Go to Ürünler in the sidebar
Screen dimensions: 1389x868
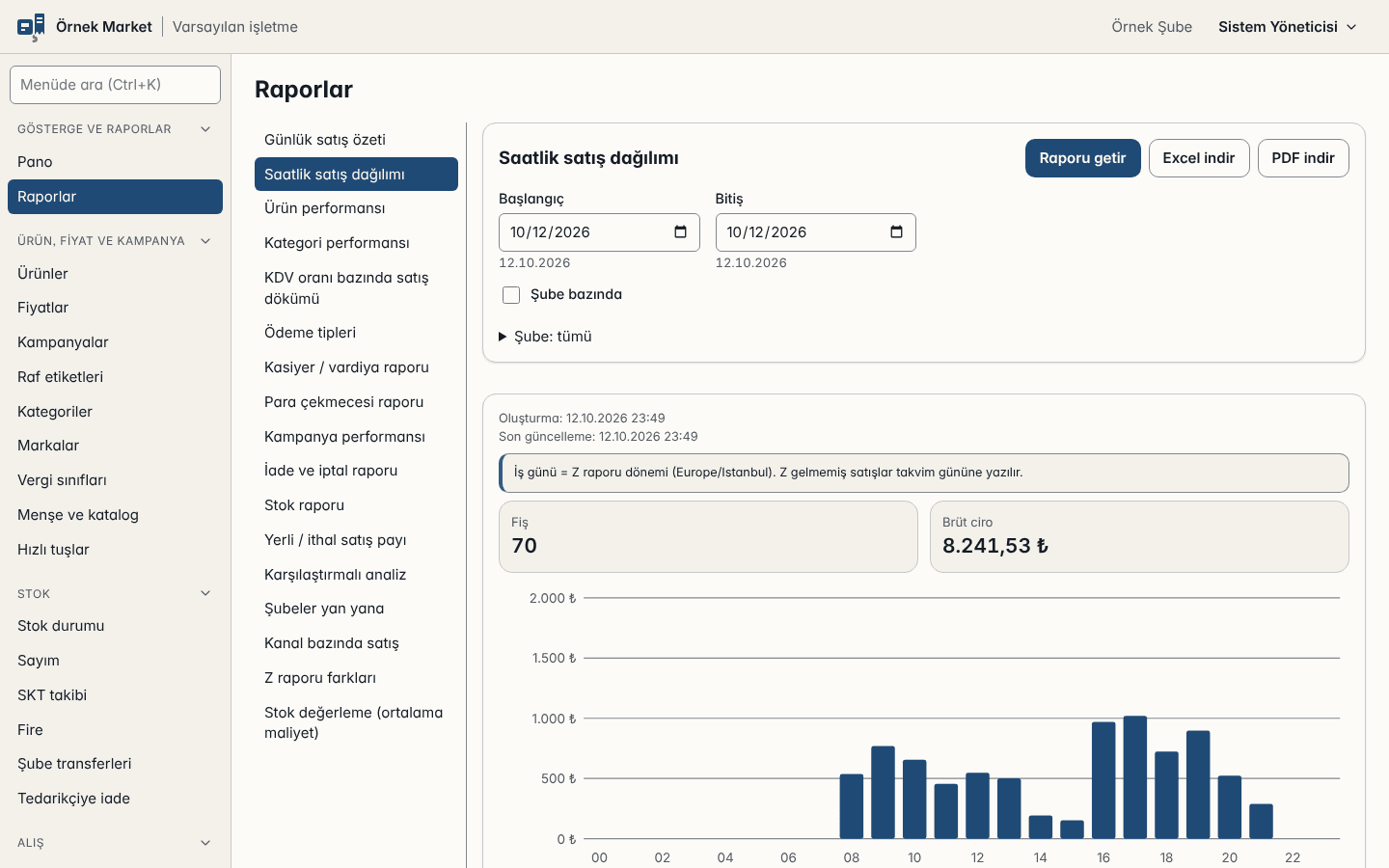115,274
